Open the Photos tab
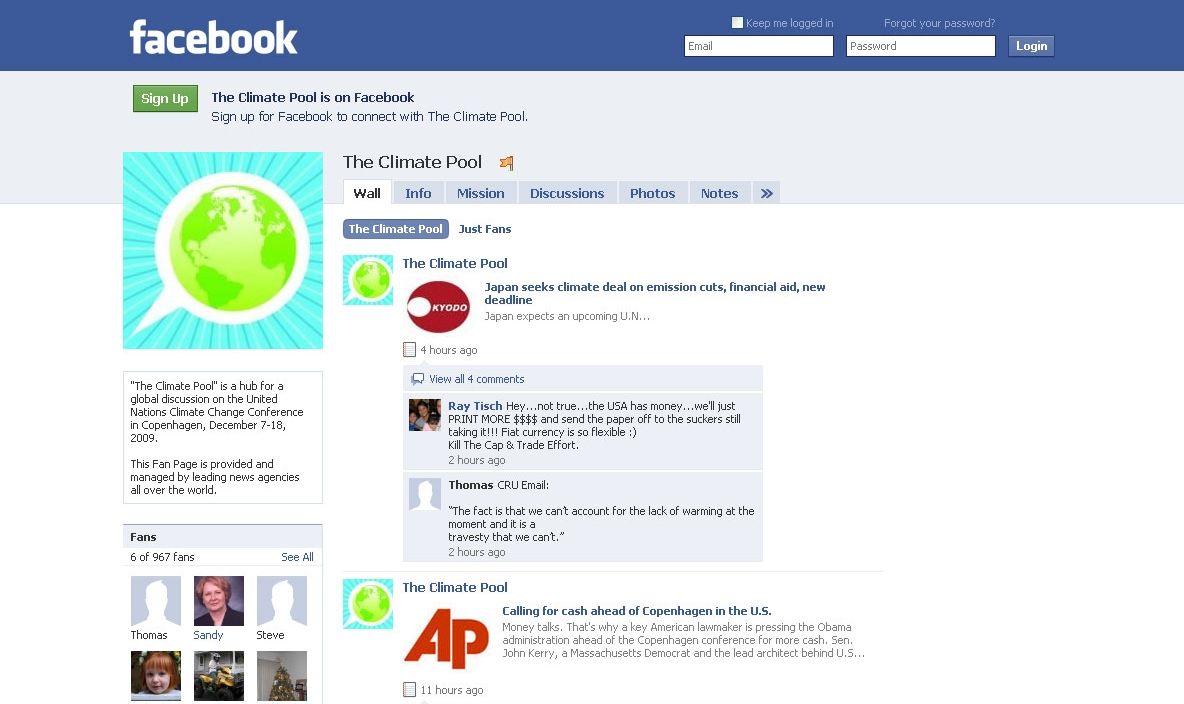1184x704 pixels. pyautogui.click(x=652, y=193)
